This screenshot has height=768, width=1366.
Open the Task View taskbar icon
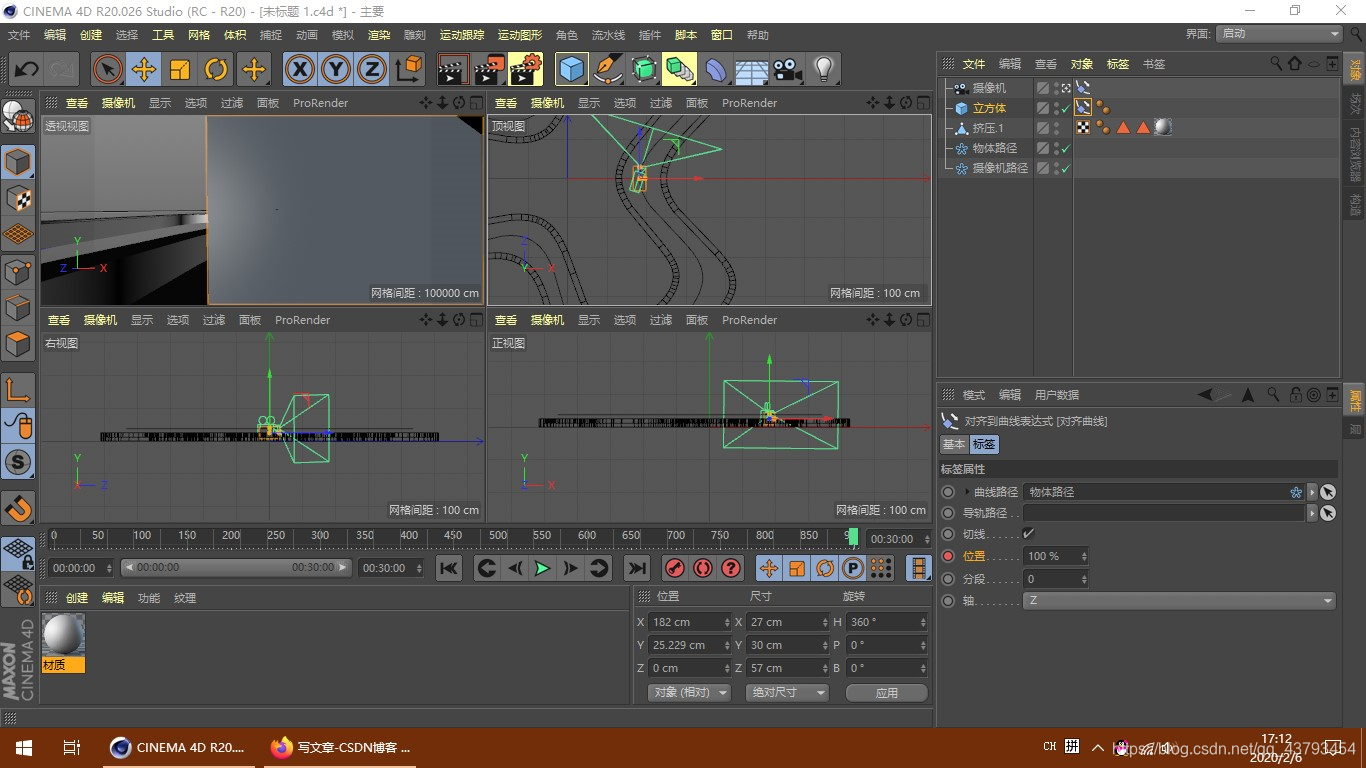point(71,747)
